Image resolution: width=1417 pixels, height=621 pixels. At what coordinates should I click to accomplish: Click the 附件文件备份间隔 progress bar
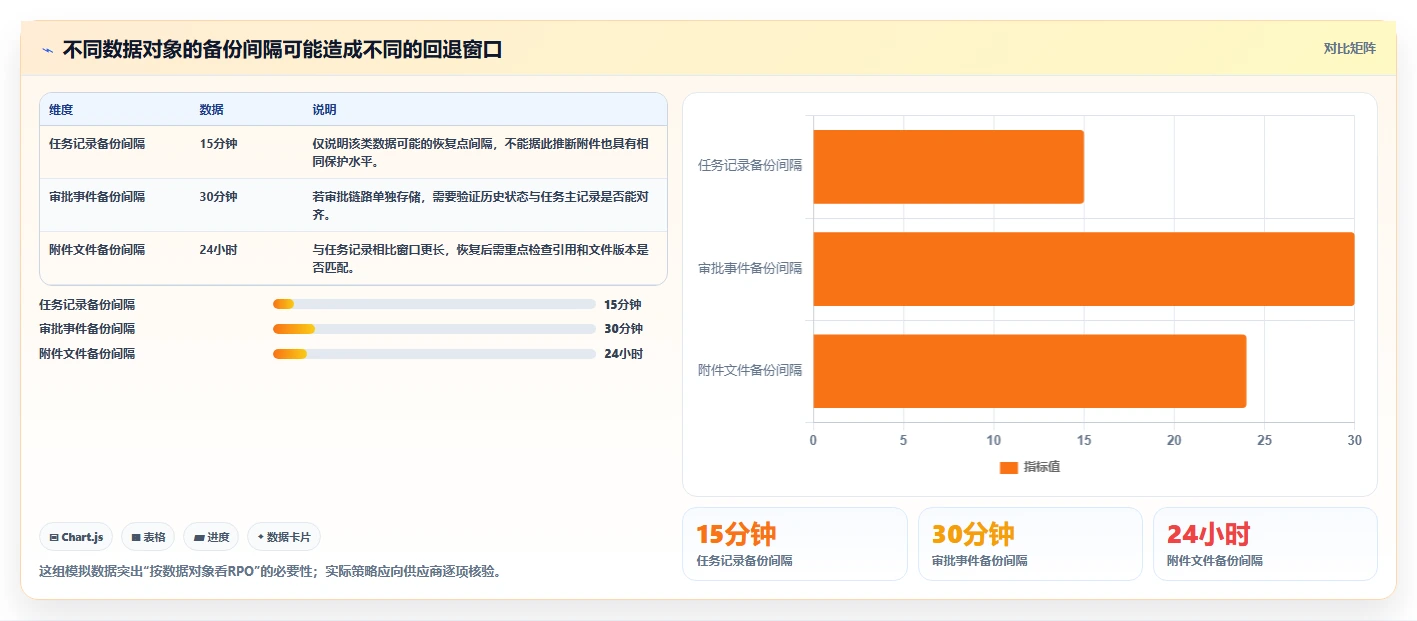pyautogui.click(x=434, y=354)
